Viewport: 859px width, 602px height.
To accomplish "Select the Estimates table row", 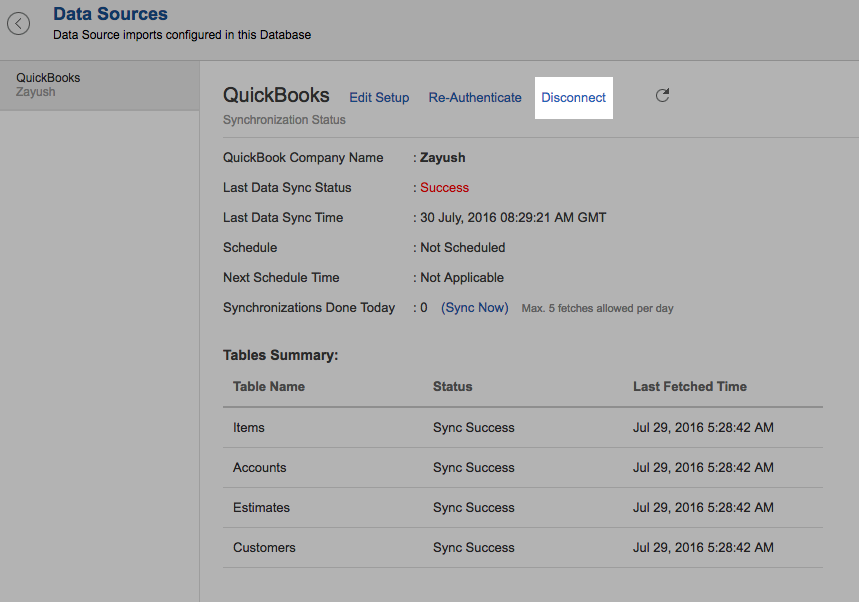I will click(x=261, y=508).
